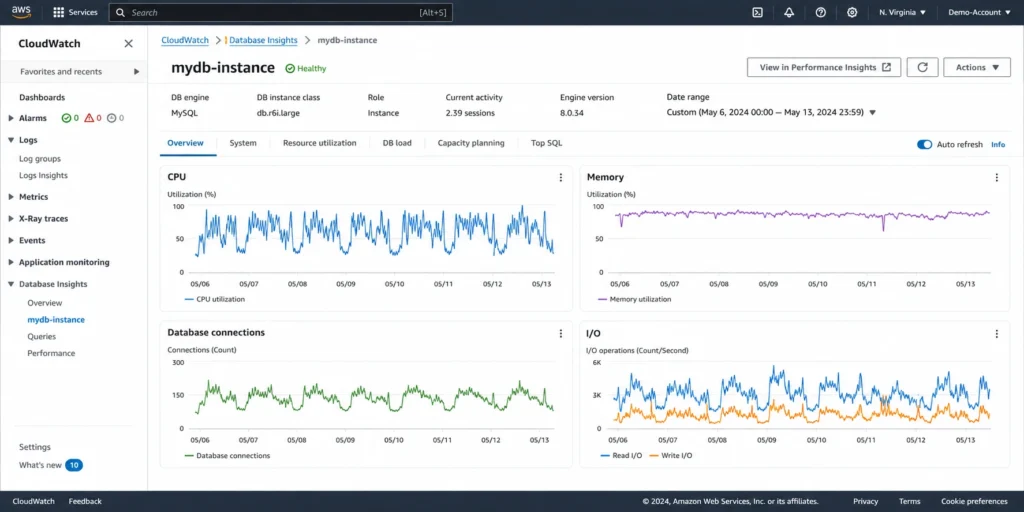Collapse the Logs section
Image resolution: width=1024 pixels, height=512 pixels.
(x=10, y=140)
